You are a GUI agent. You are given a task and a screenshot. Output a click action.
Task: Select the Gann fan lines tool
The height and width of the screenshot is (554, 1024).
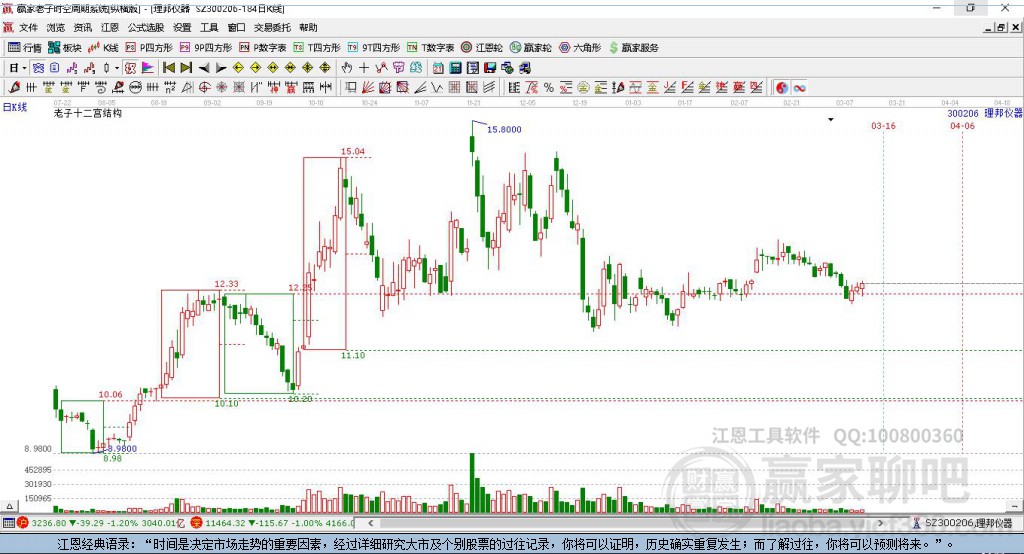(x=368, y=88)
